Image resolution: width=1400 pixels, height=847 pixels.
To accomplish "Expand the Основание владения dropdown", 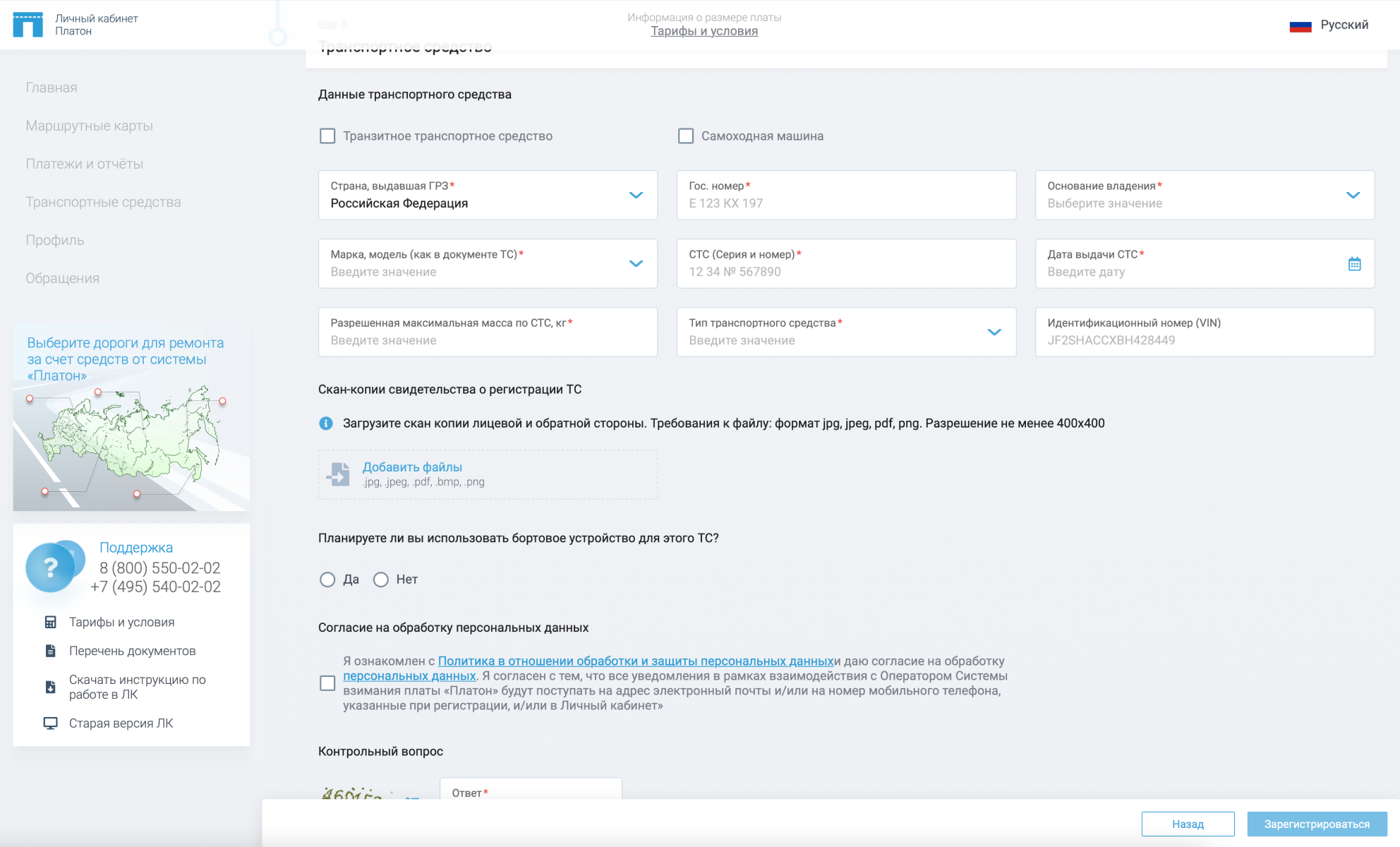I will tap(1352, 196).
